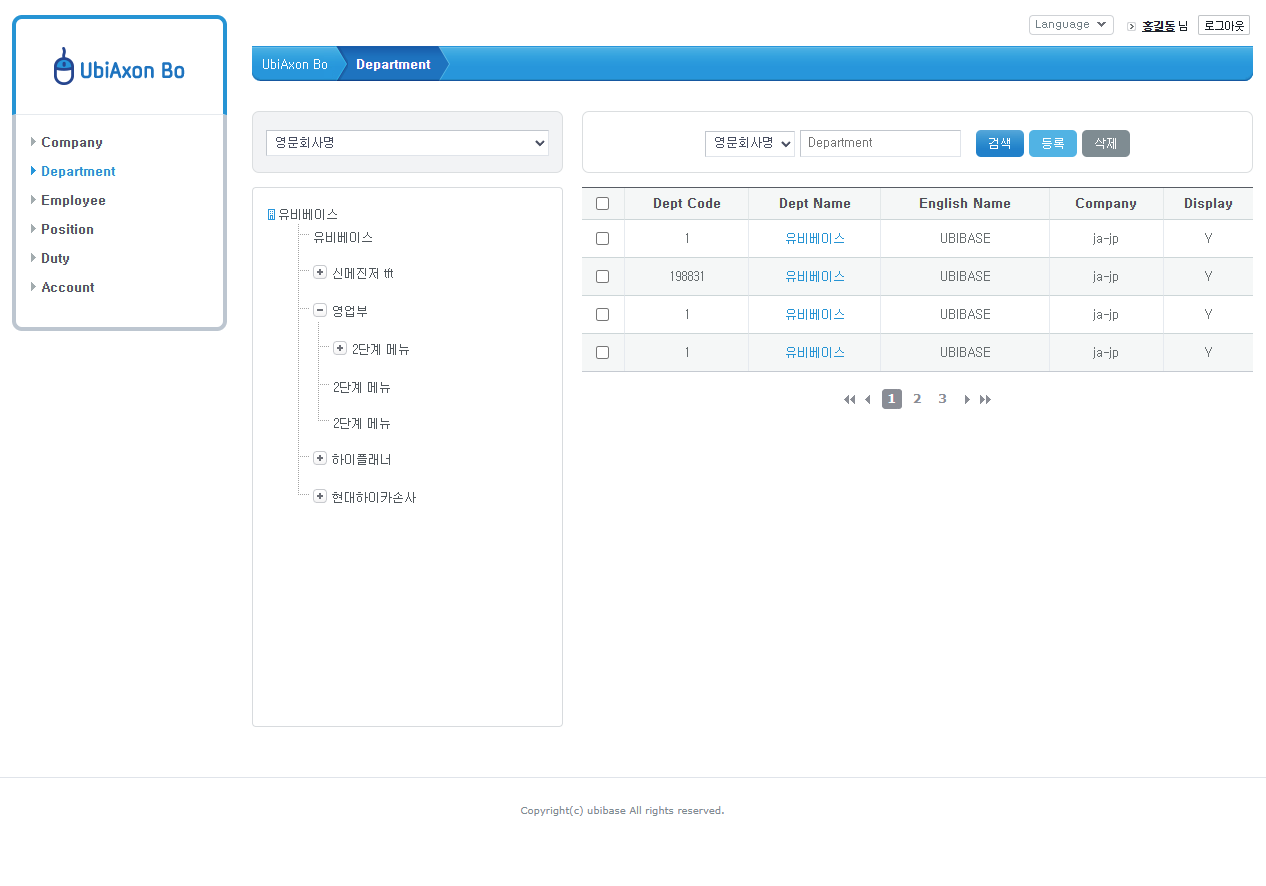Viewport: 1266px width, 886px height.
Task: Check the first department row checkbox
Action: click(602, 239)
